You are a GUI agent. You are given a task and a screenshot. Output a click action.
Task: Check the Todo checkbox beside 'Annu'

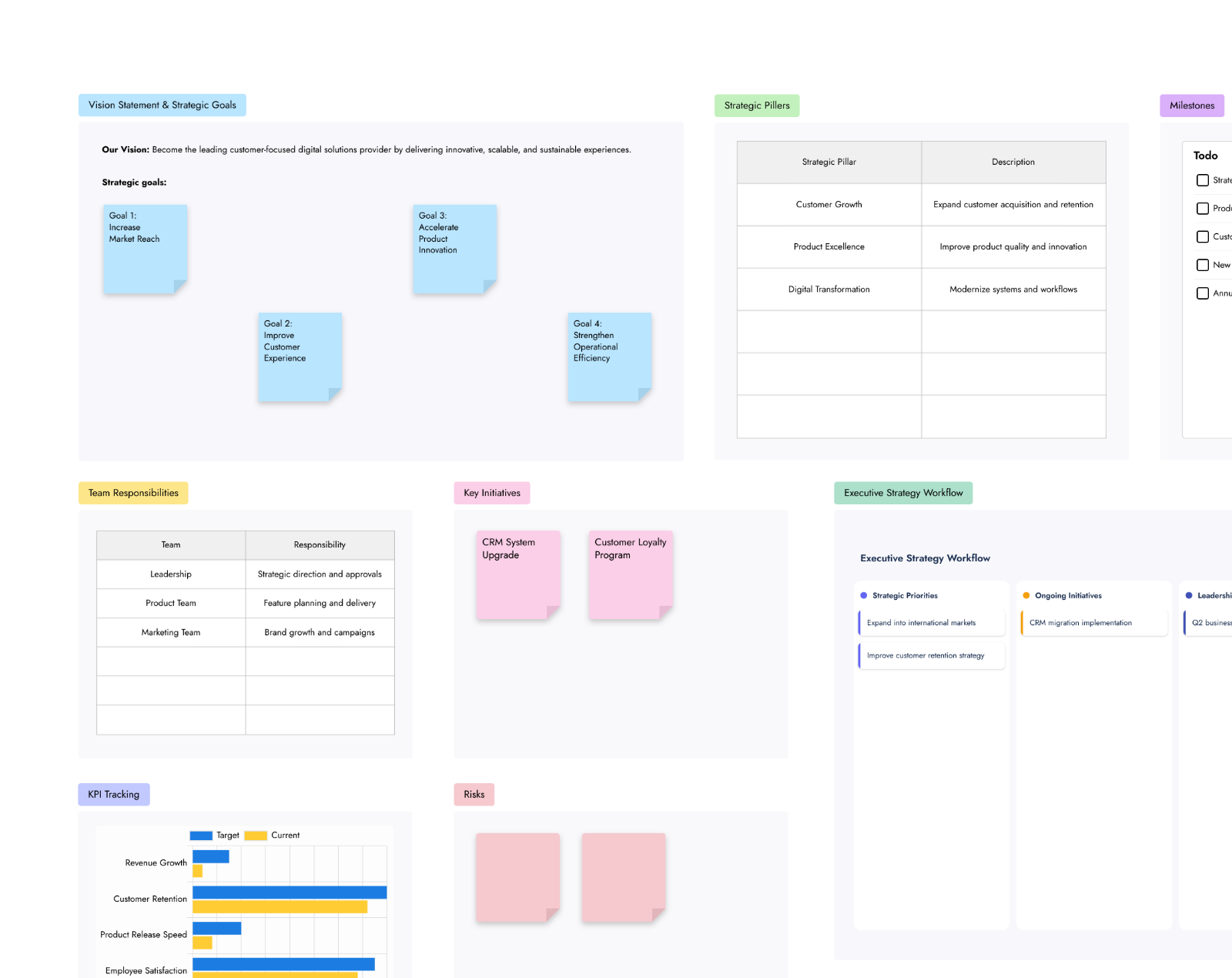[x=1202, y=293]
